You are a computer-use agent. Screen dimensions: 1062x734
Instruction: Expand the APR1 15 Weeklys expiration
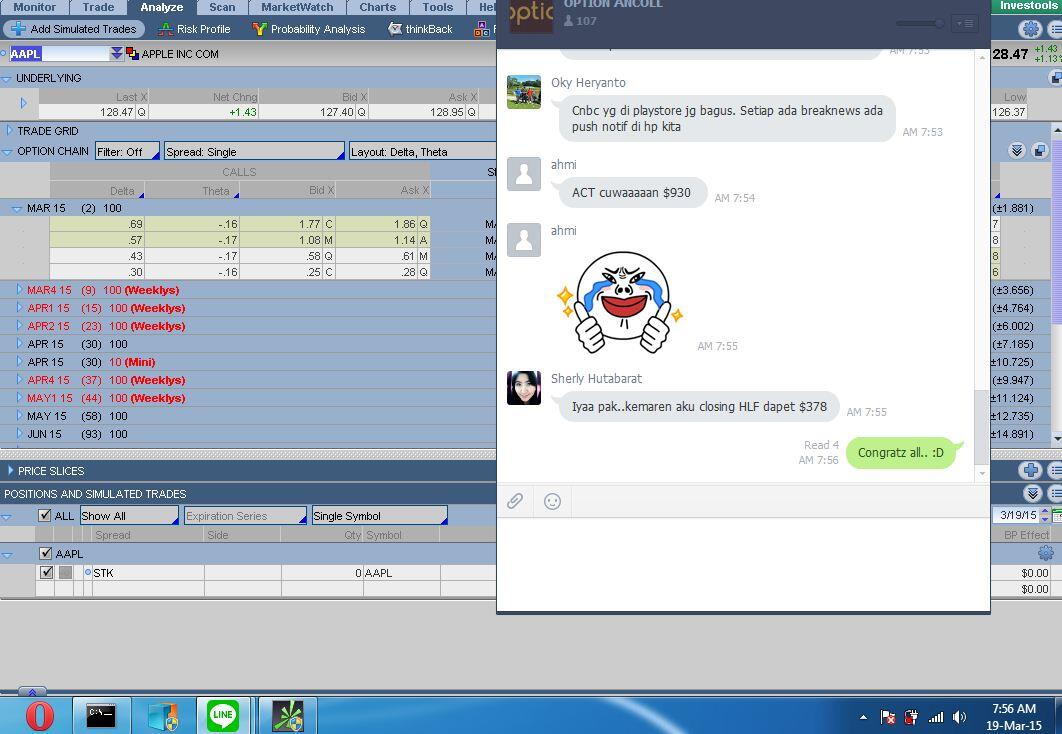pyautogui.click(x=20, y=307)
